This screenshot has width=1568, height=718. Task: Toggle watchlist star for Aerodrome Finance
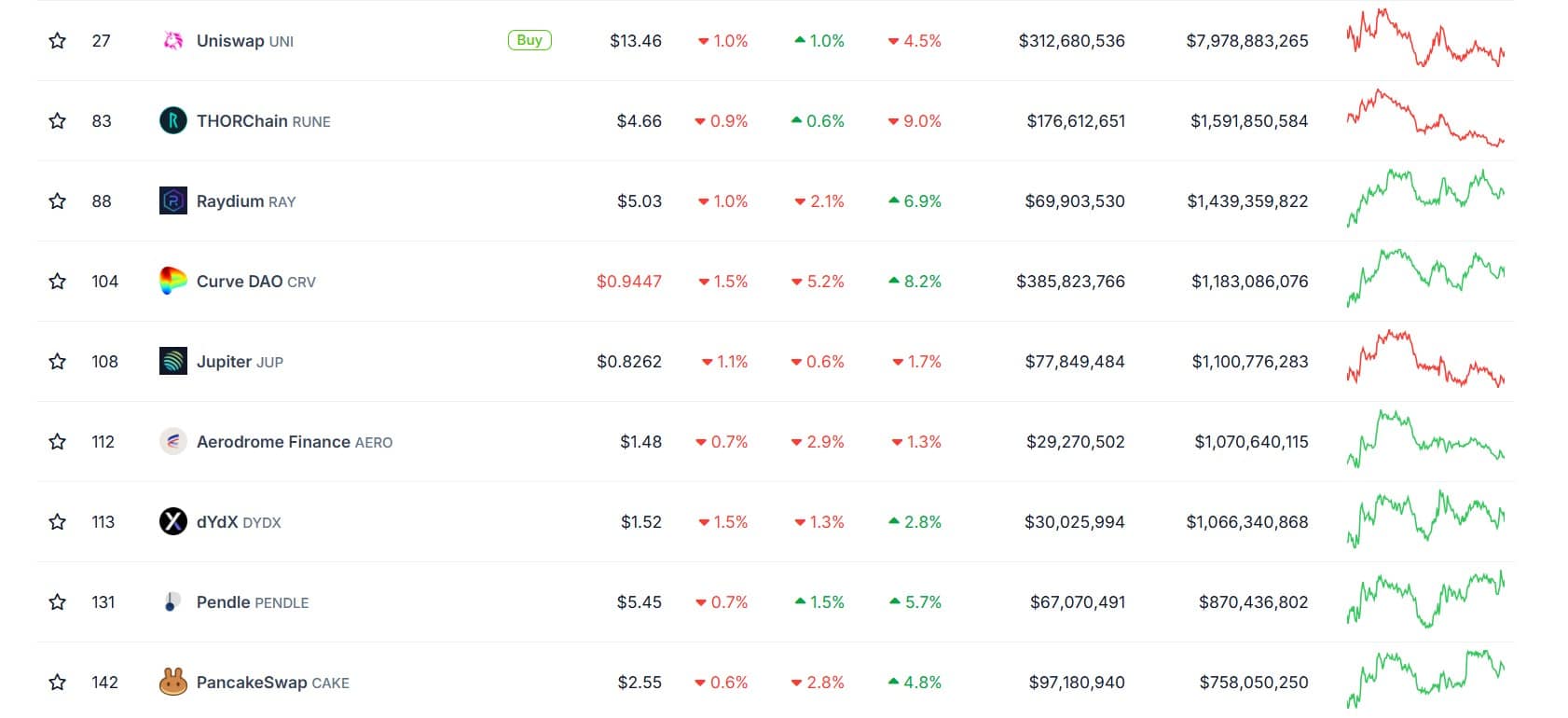(x=58, y=442)
